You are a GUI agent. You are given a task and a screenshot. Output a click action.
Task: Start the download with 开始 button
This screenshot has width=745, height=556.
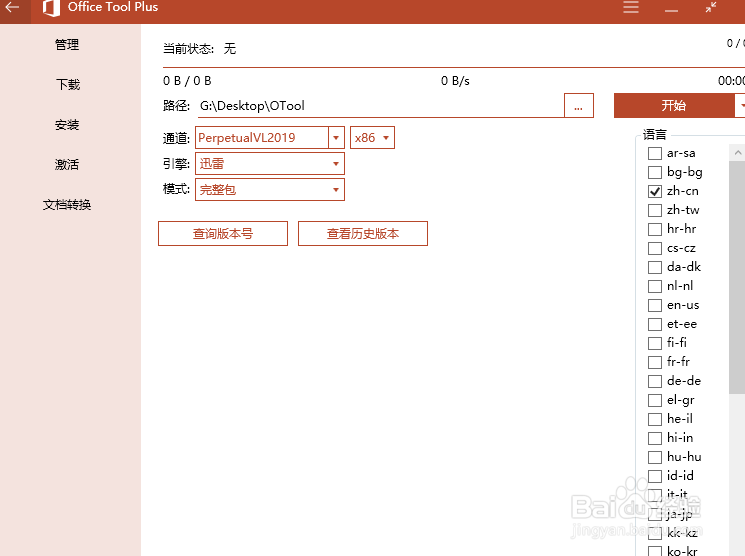click(674, 105)
